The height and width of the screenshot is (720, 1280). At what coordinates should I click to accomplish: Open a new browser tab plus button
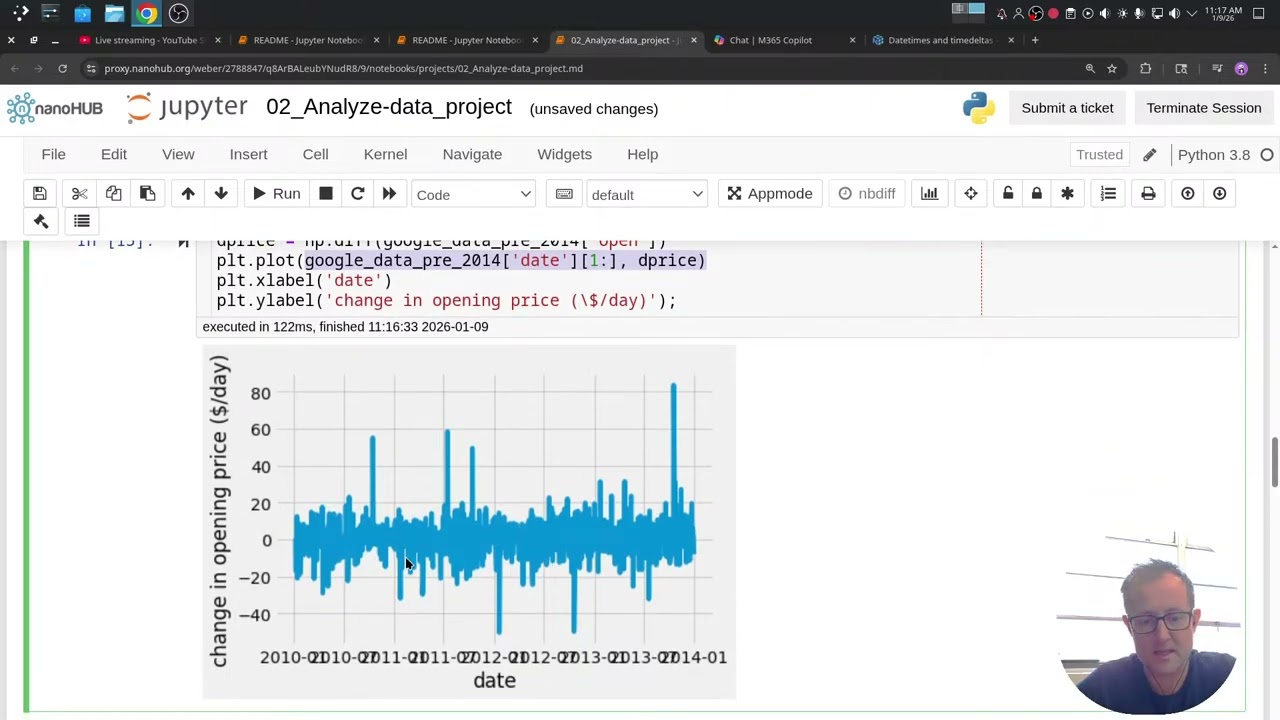(x=1035, y=40)
